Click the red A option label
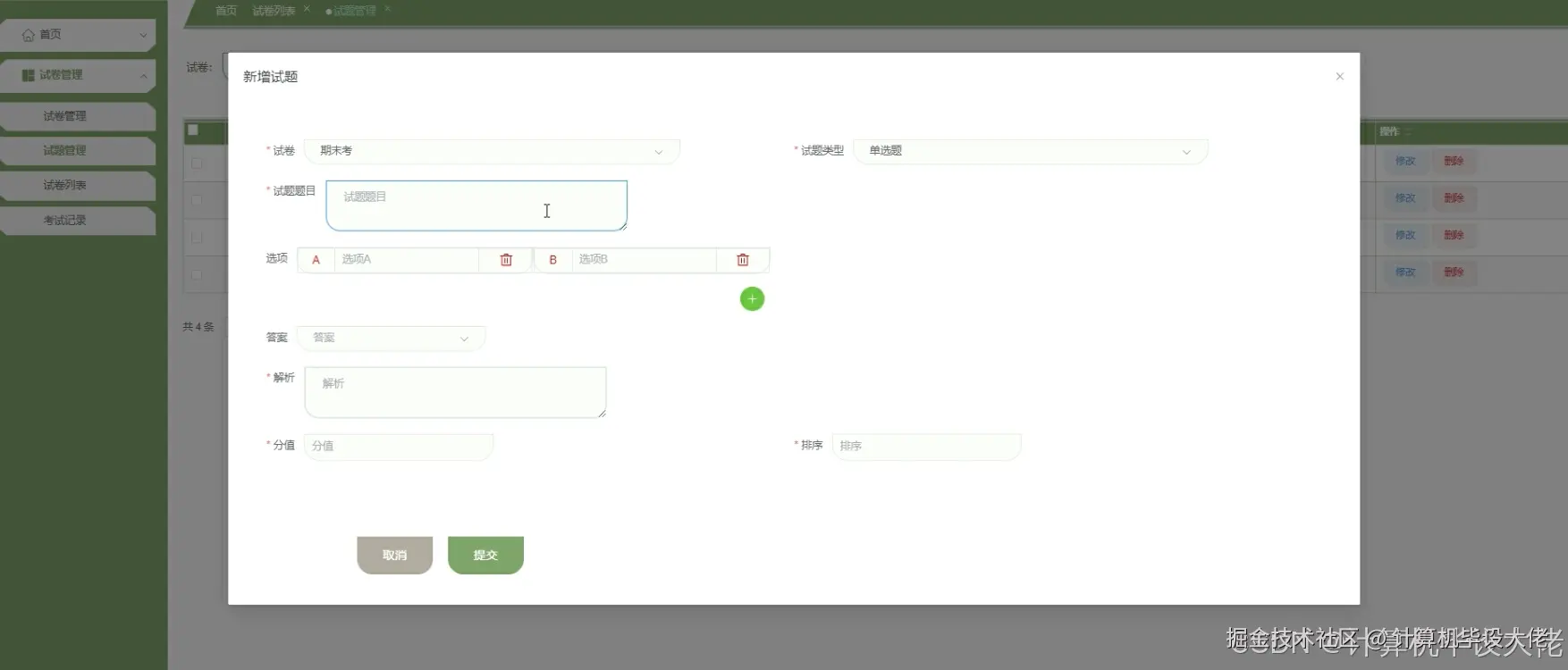 [316, 259]
